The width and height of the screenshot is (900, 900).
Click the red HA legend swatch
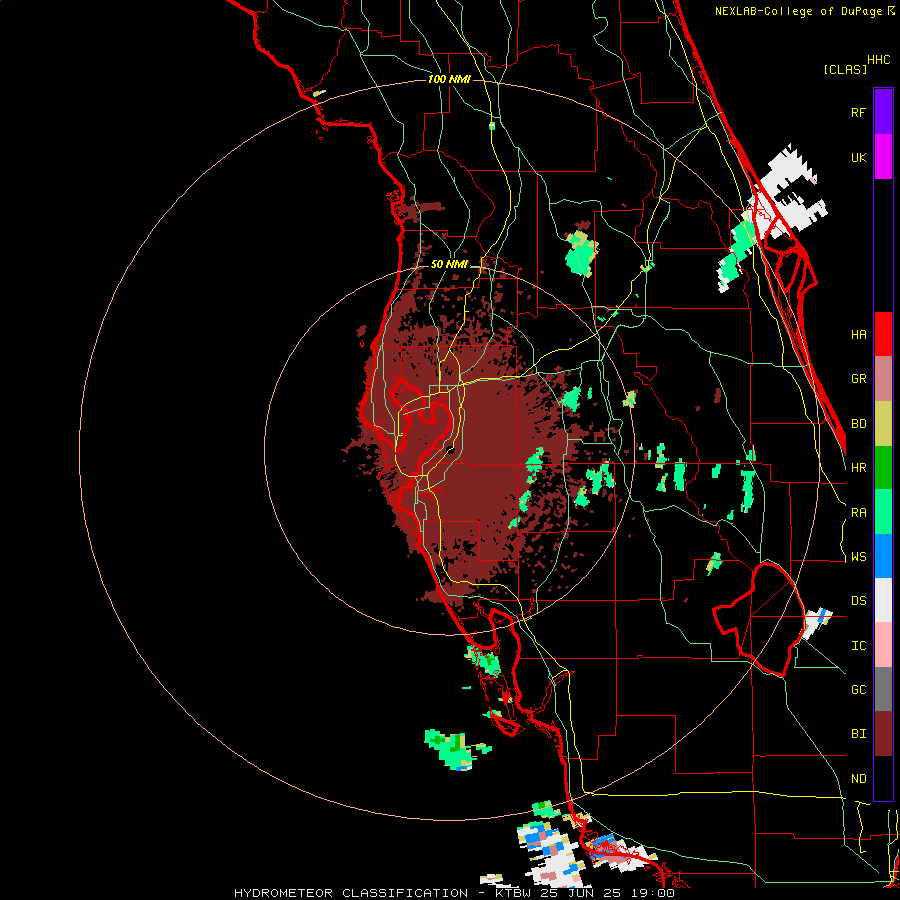[x=883, y=334]
